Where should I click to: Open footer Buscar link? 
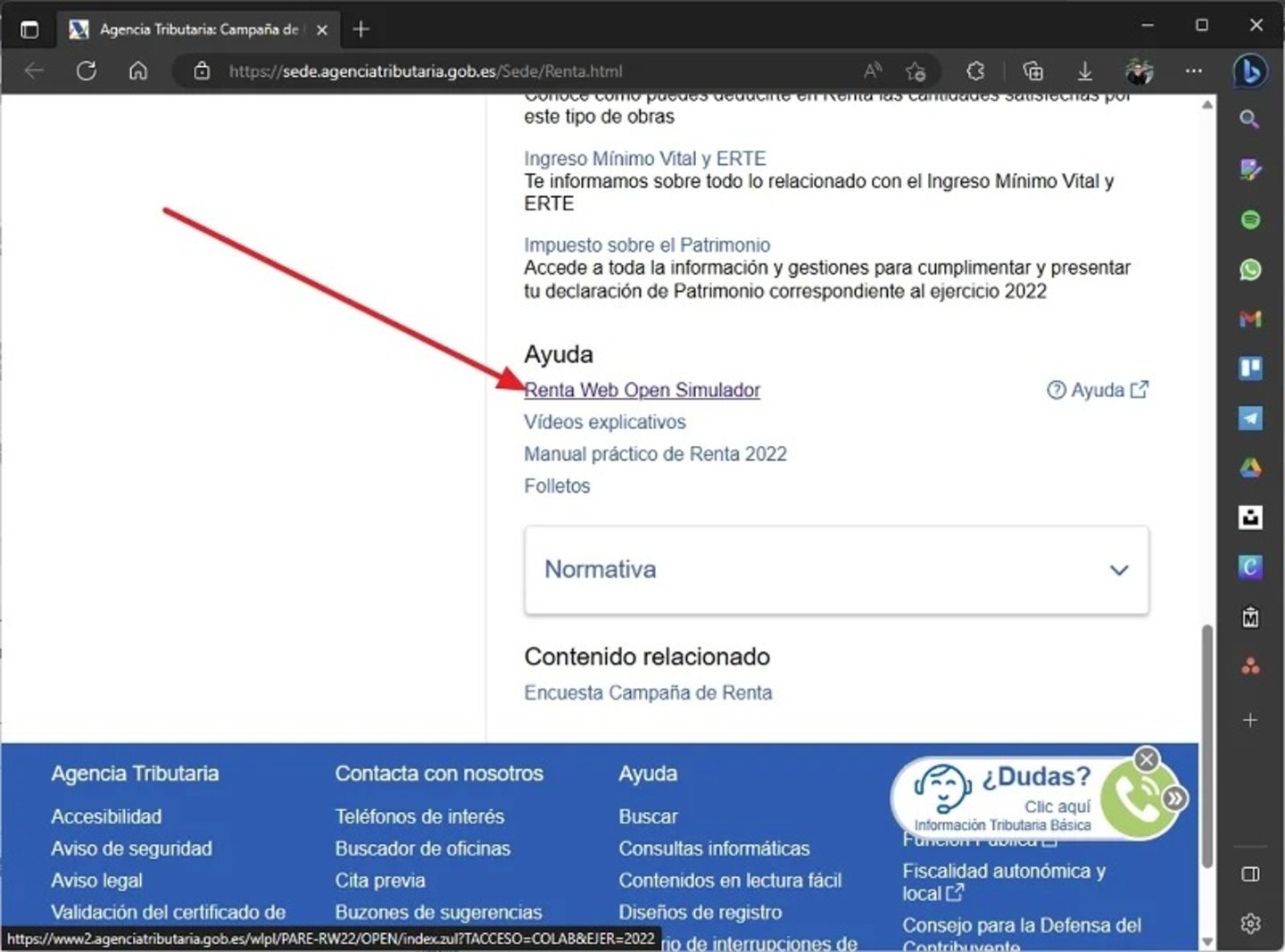coord(649,816)
